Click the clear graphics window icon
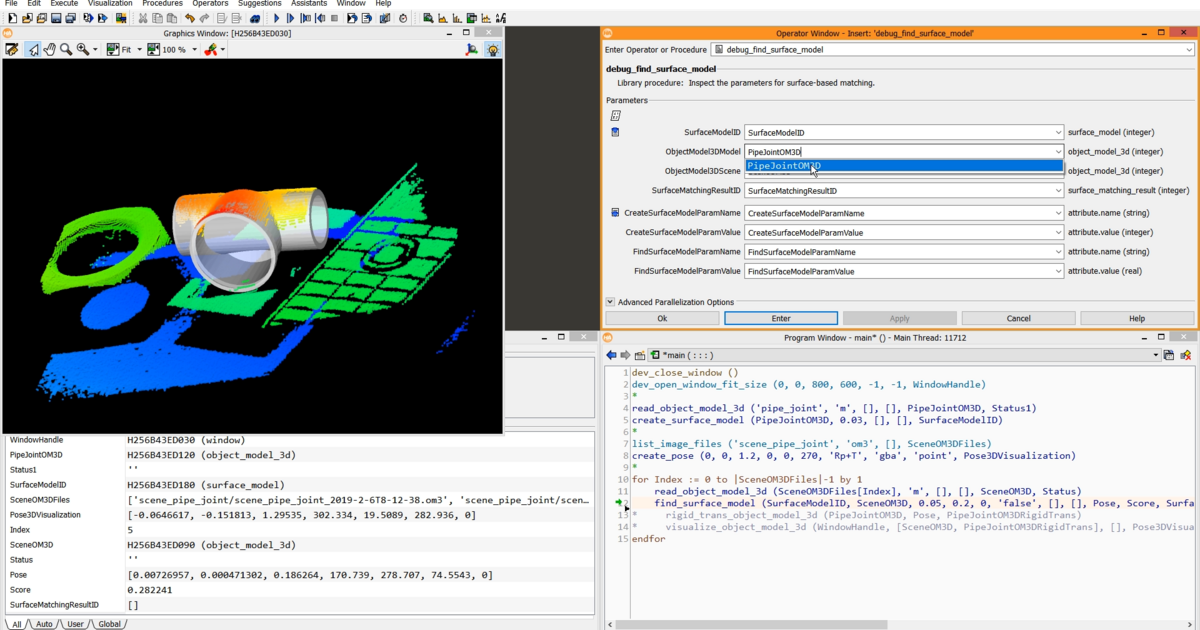Screen dimensions: 1200x630 (x=12, y=49)
